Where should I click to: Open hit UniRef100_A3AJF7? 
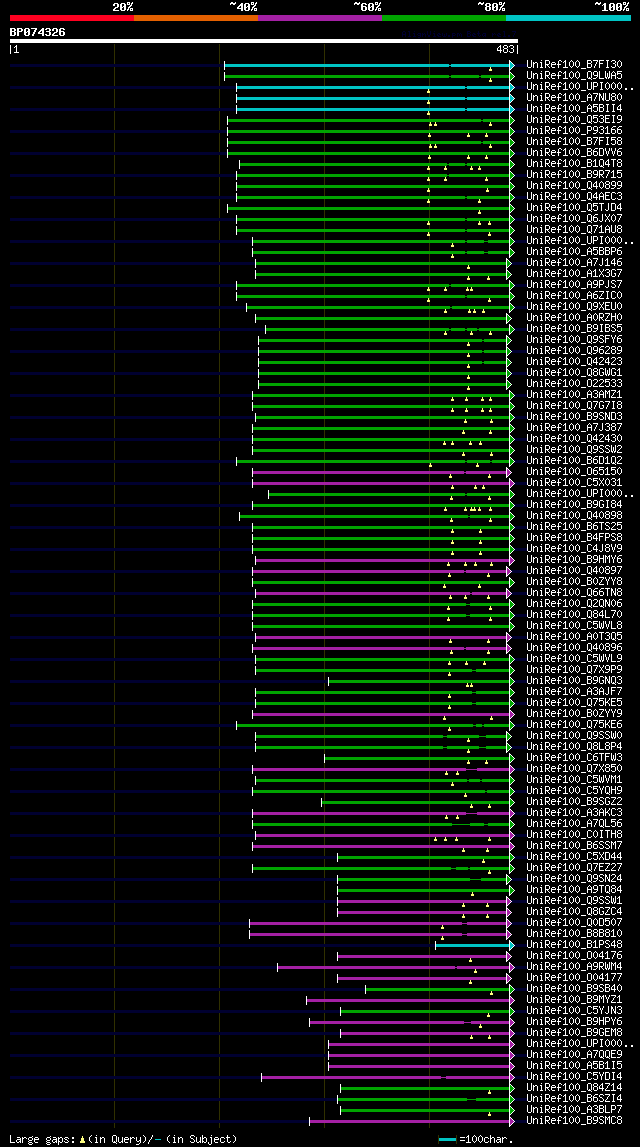(x=574, y=691)
